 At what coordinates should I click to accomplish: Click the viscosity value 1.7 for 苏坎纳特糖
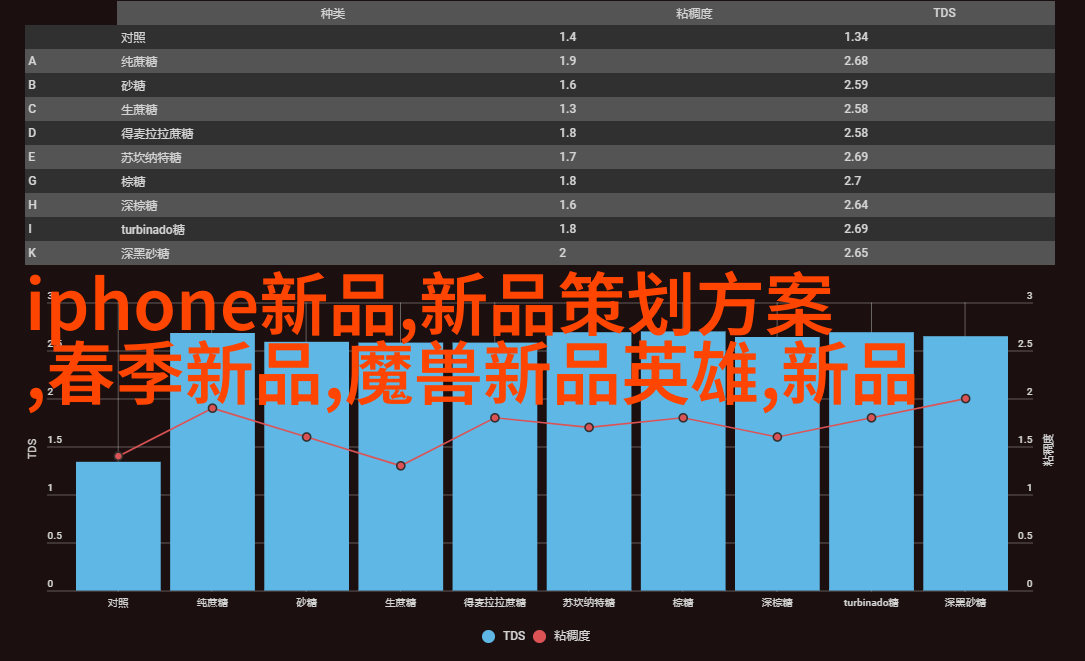click(x=567, y=156)
